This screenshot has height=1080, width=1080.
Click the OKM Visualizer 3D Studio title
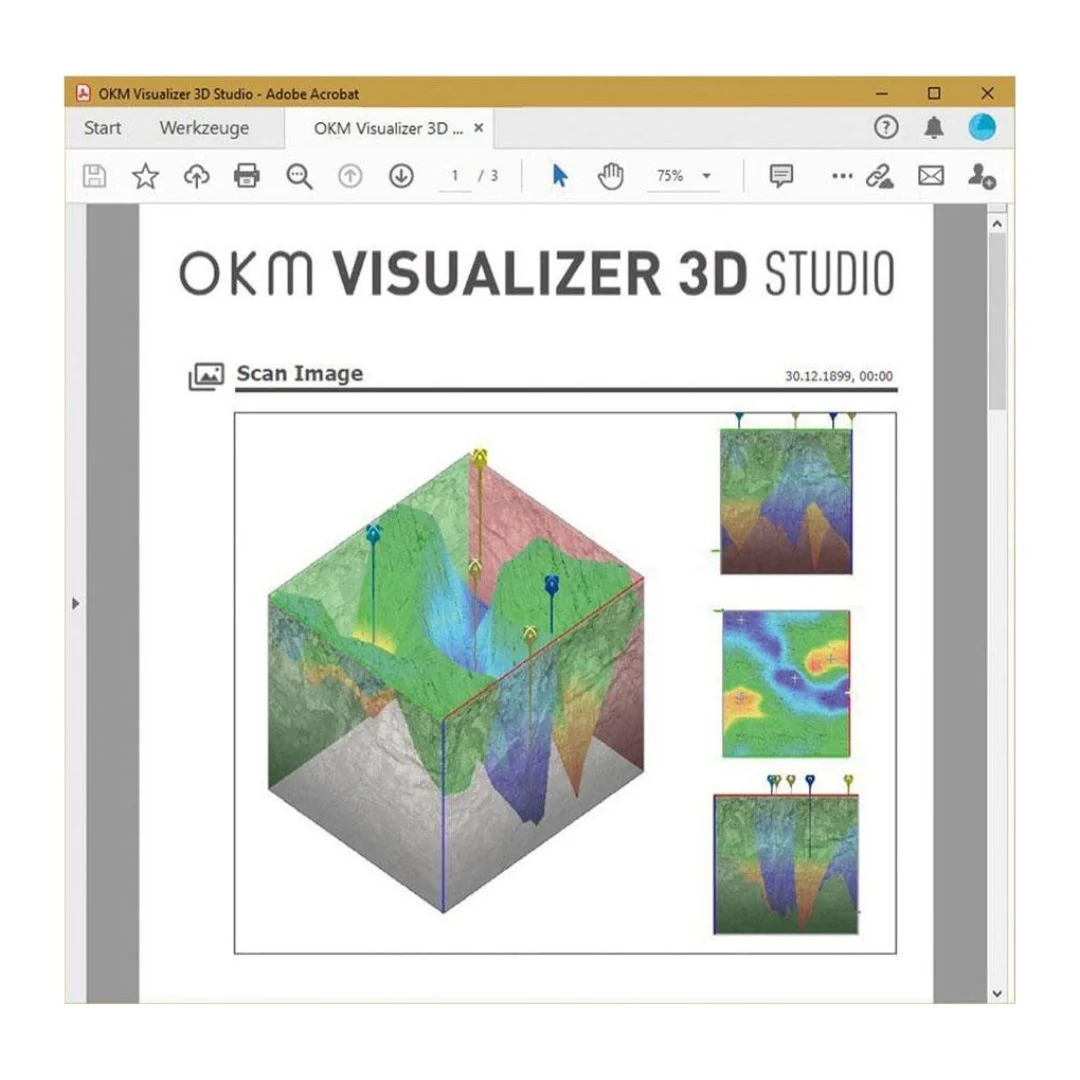point(537,273)
